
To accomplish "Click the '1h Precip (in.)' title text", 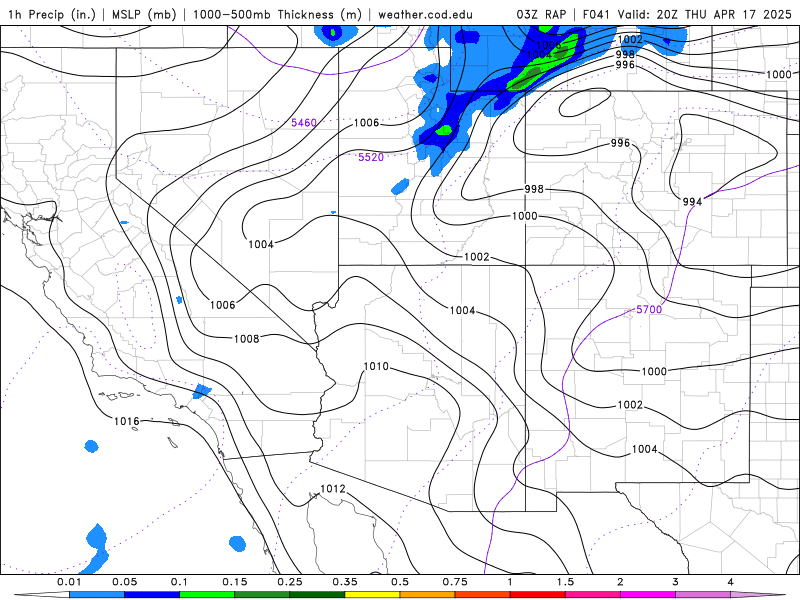I will 52,14.
